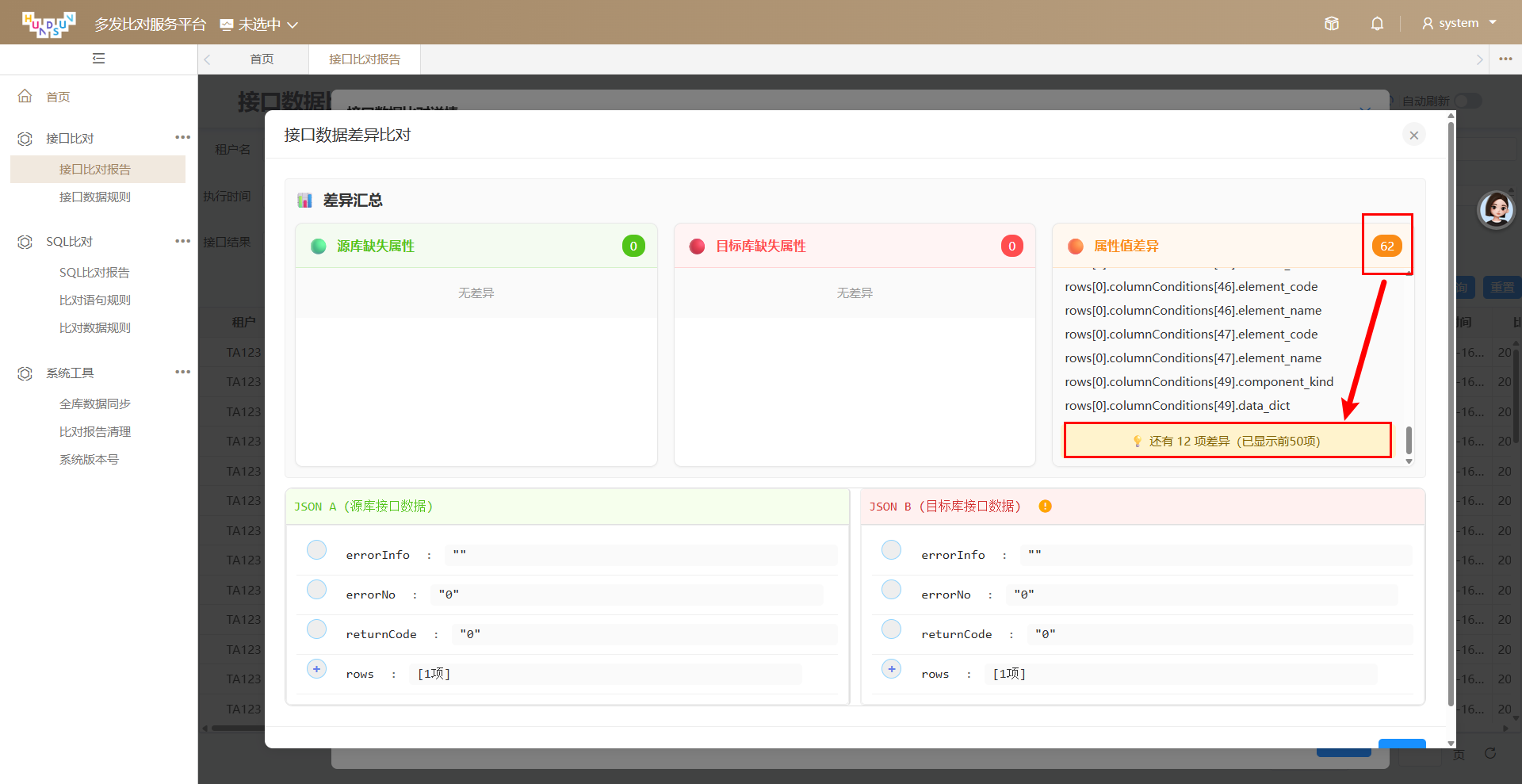Open the 未选中 tenant dropdown
The width and height of the screenshot is (1522, 784).
click(x=259, y=25)
